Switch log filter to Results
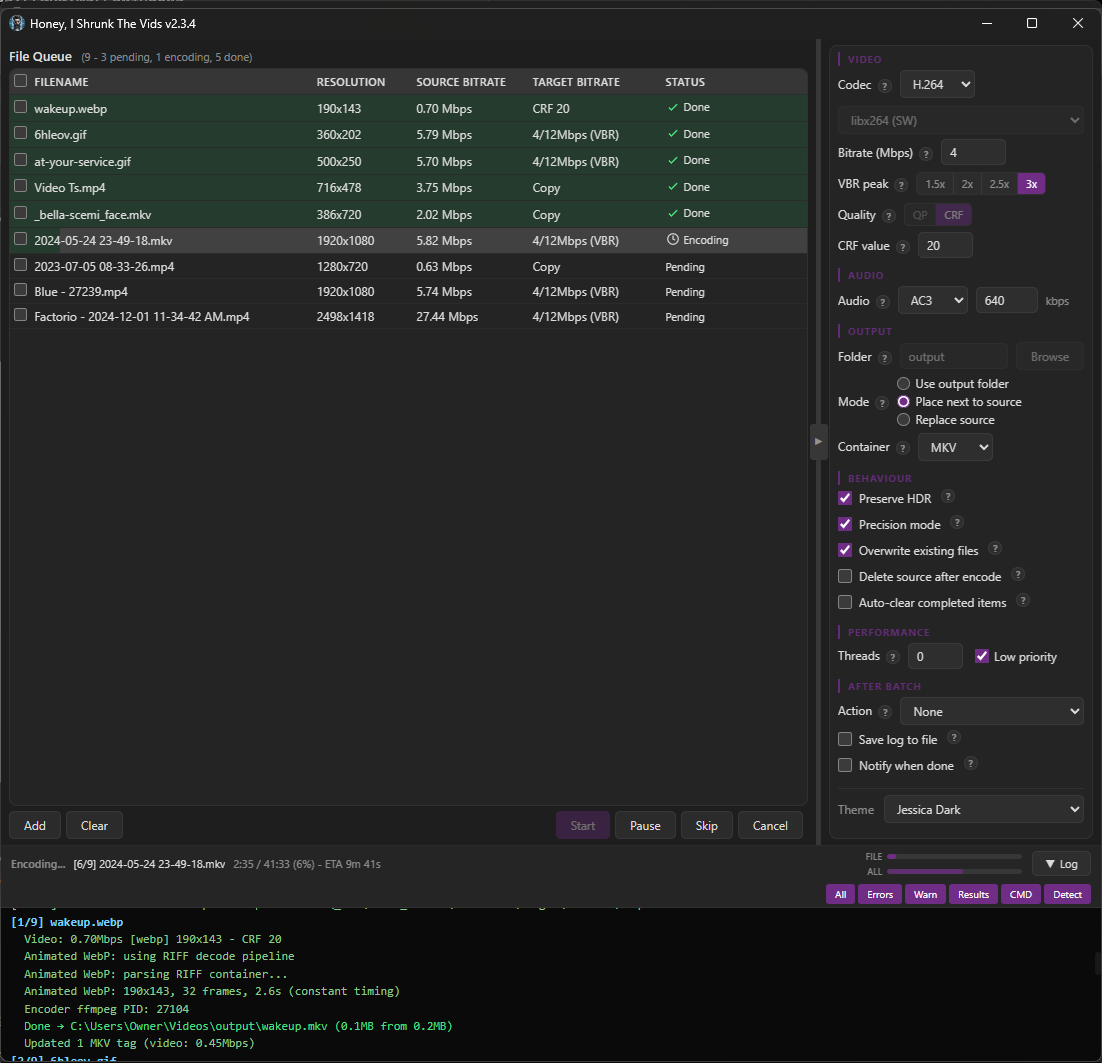Viewport: 1102px width, 1063px height. (973, 894)
